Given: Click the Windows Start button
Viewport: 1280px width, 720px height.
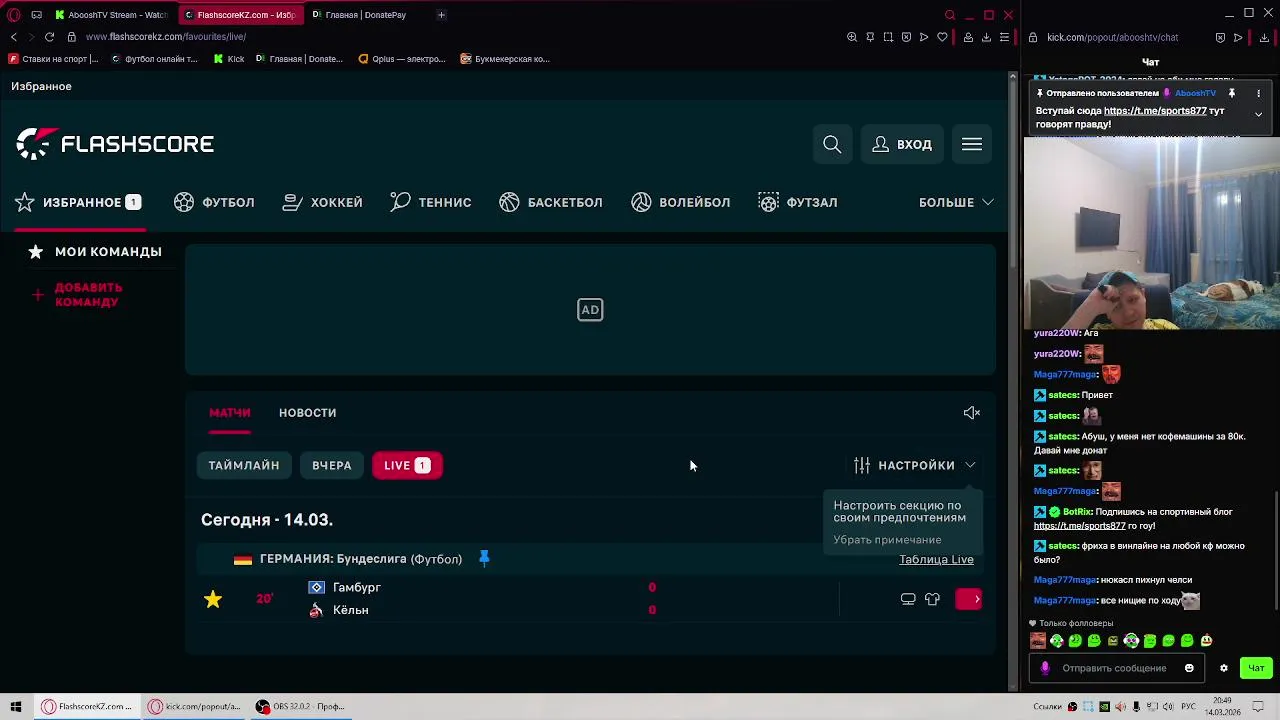Looking at the screenshot, I should coord(16,706).
